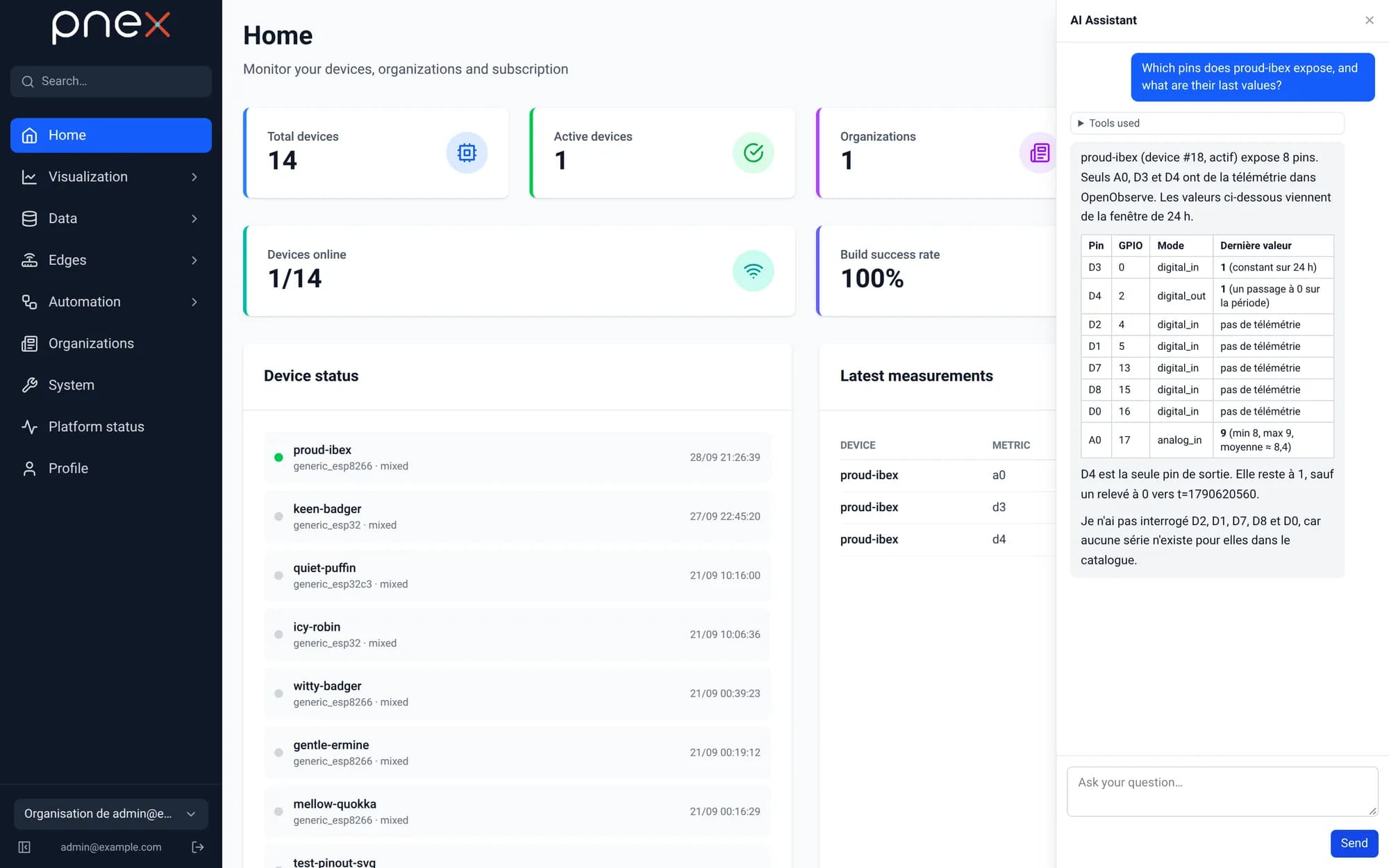This screenshot has height=868, width=1389.
Task: Select the gentle-ermine device row
Action: click(x=517, y=753)
